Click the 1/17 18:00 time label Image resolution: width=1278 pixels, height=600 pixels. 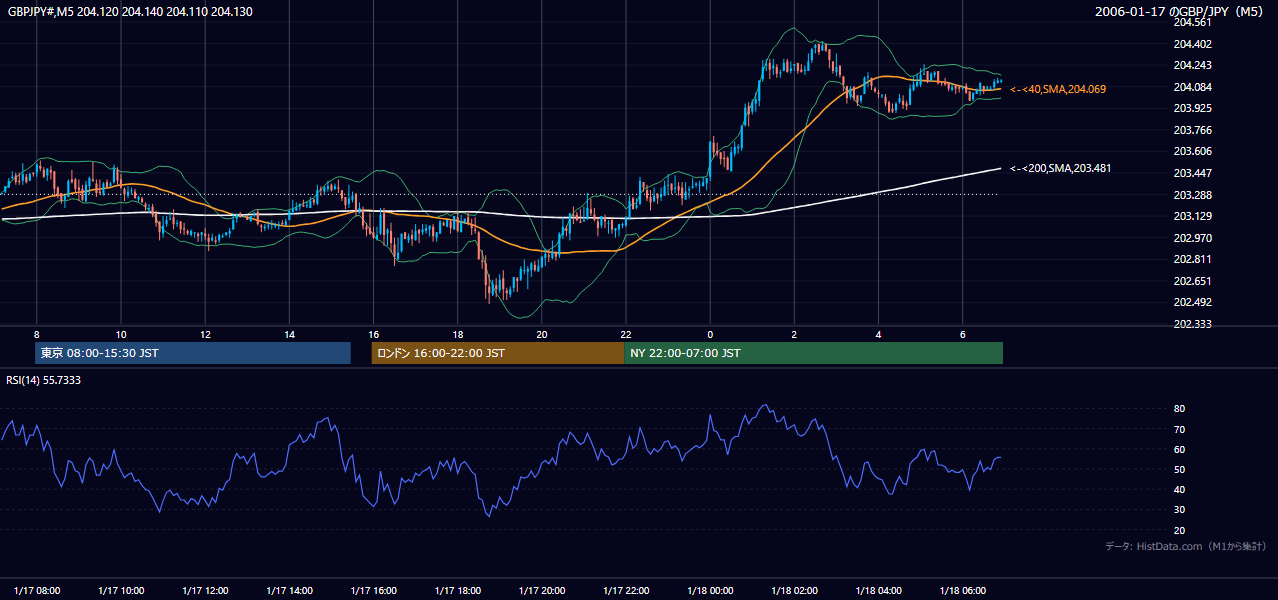pos(458,590)
